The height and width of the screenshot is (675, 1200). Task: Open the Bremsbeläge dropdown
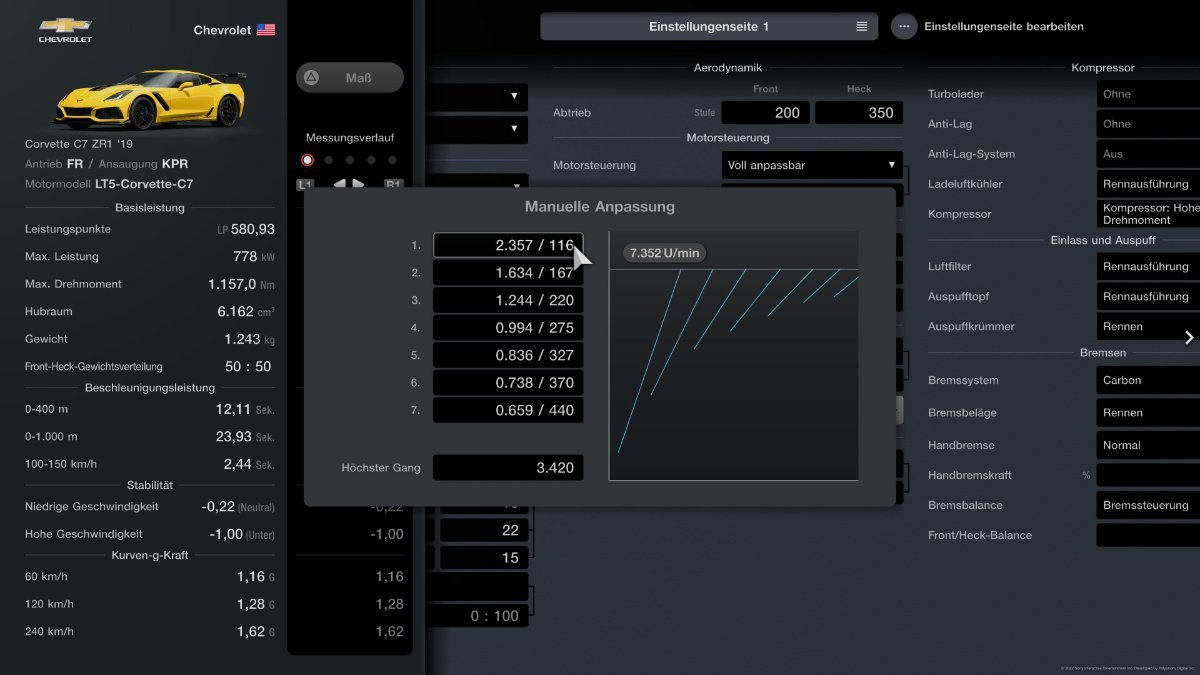(1148, 412)
